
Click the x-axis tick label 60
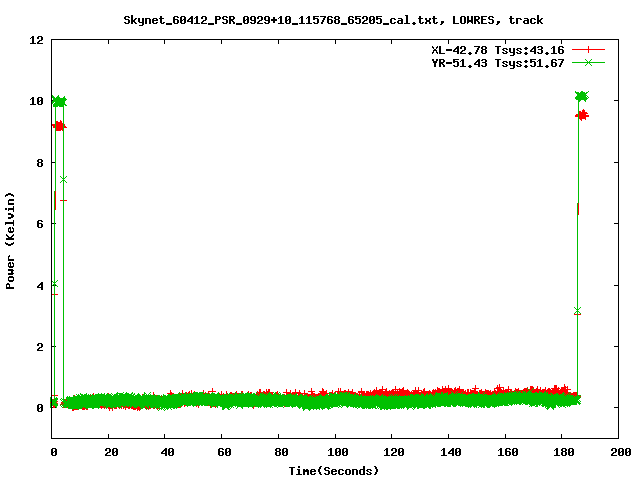pos(224,452)
